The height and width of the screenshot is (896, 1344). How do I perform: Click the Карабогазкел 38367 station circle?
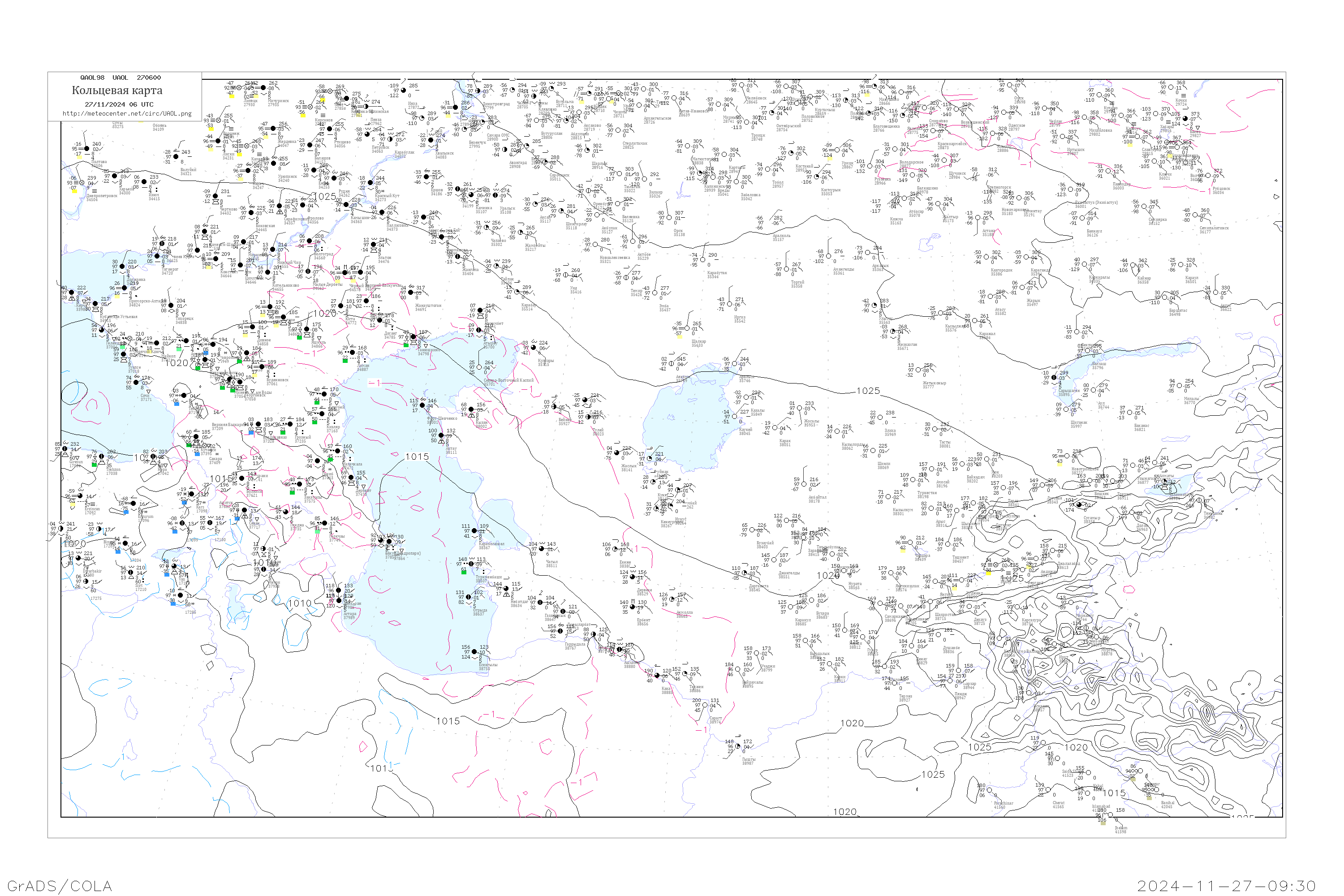coord(474,531)
